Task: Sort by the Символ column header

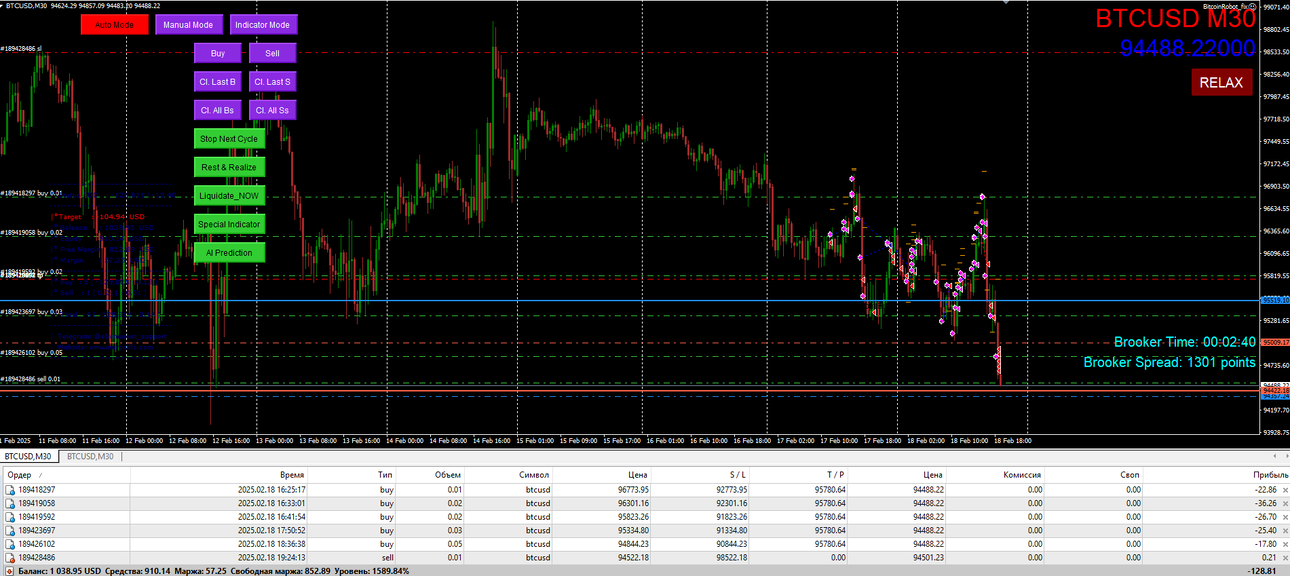Action: [x=534, y=475]
